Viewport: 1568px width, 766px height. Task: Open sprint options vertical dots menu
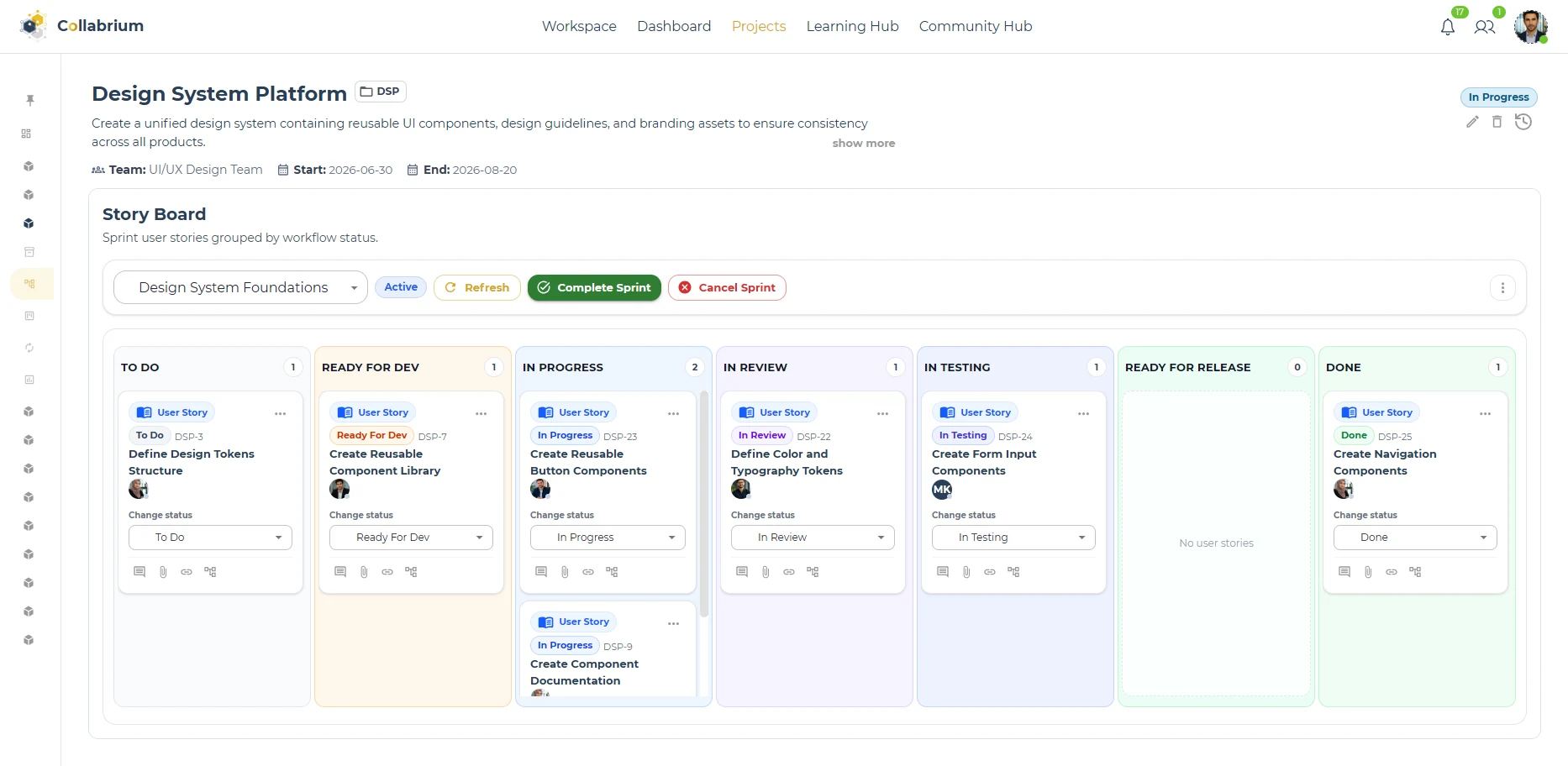[x=1502, y=288]
